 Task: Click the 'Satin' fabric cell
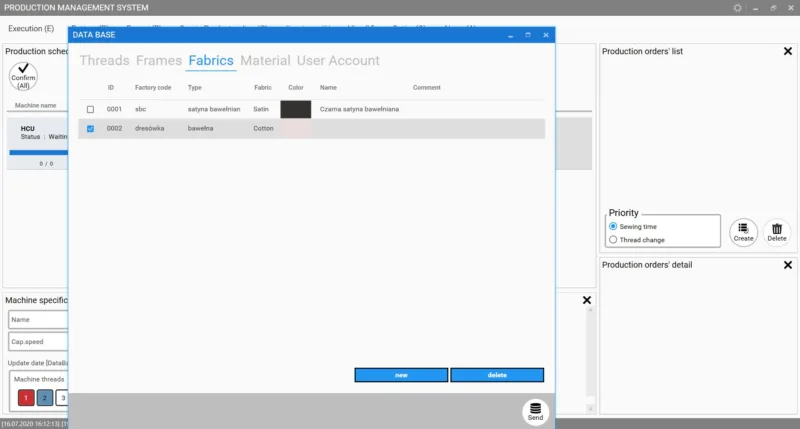point(261,109)
